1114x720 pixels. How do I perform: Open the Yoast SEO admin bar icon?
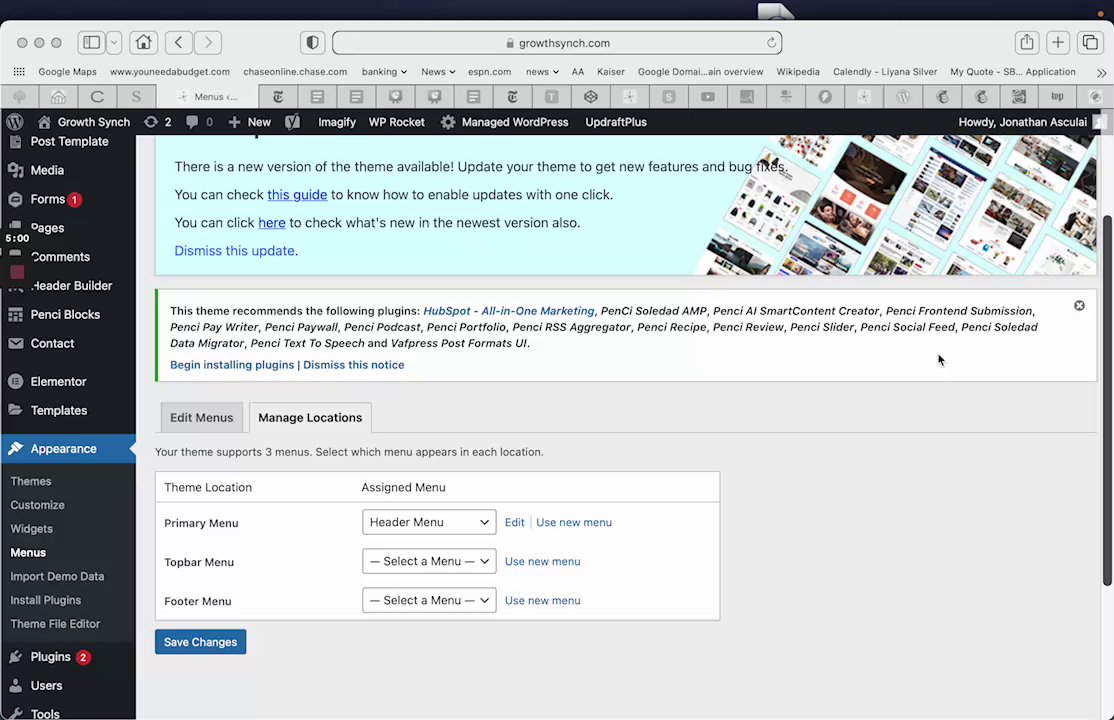click(292, 122)
